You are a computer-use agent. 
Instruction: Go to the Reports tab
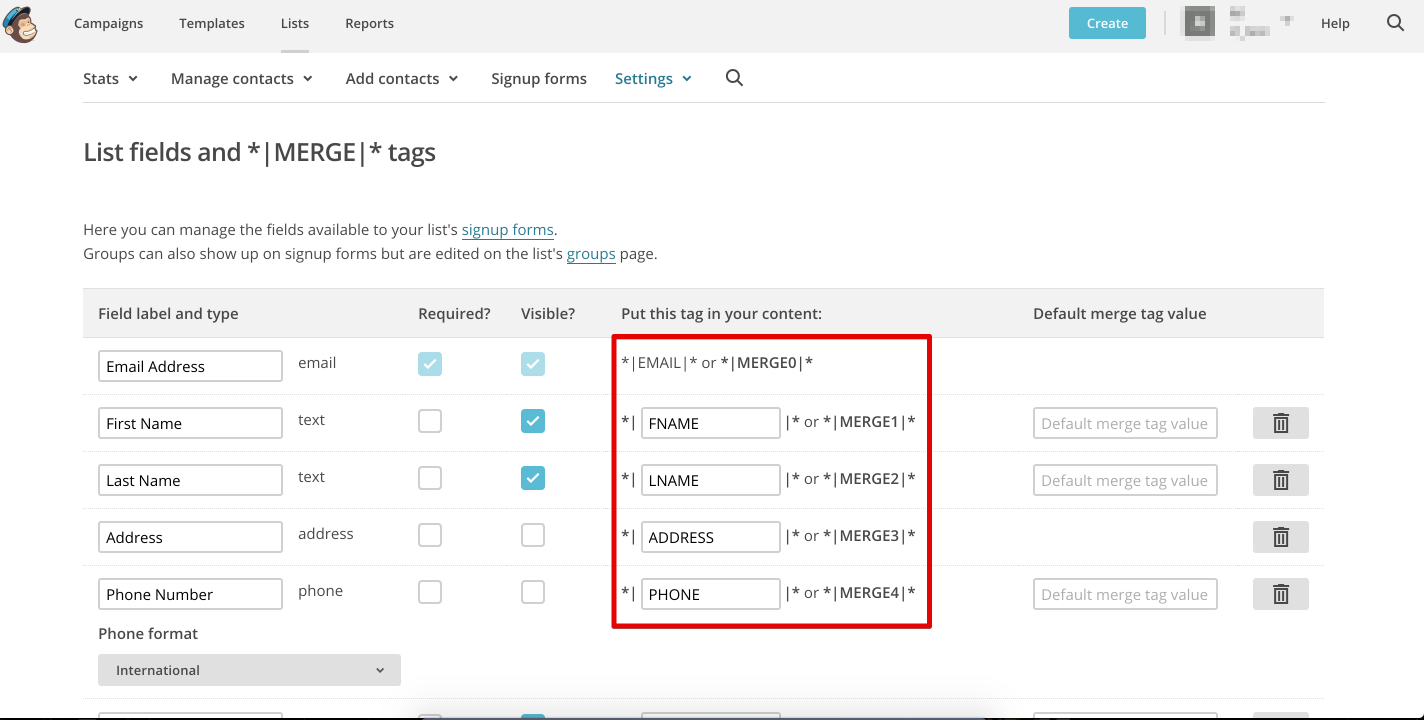point(369,23)
